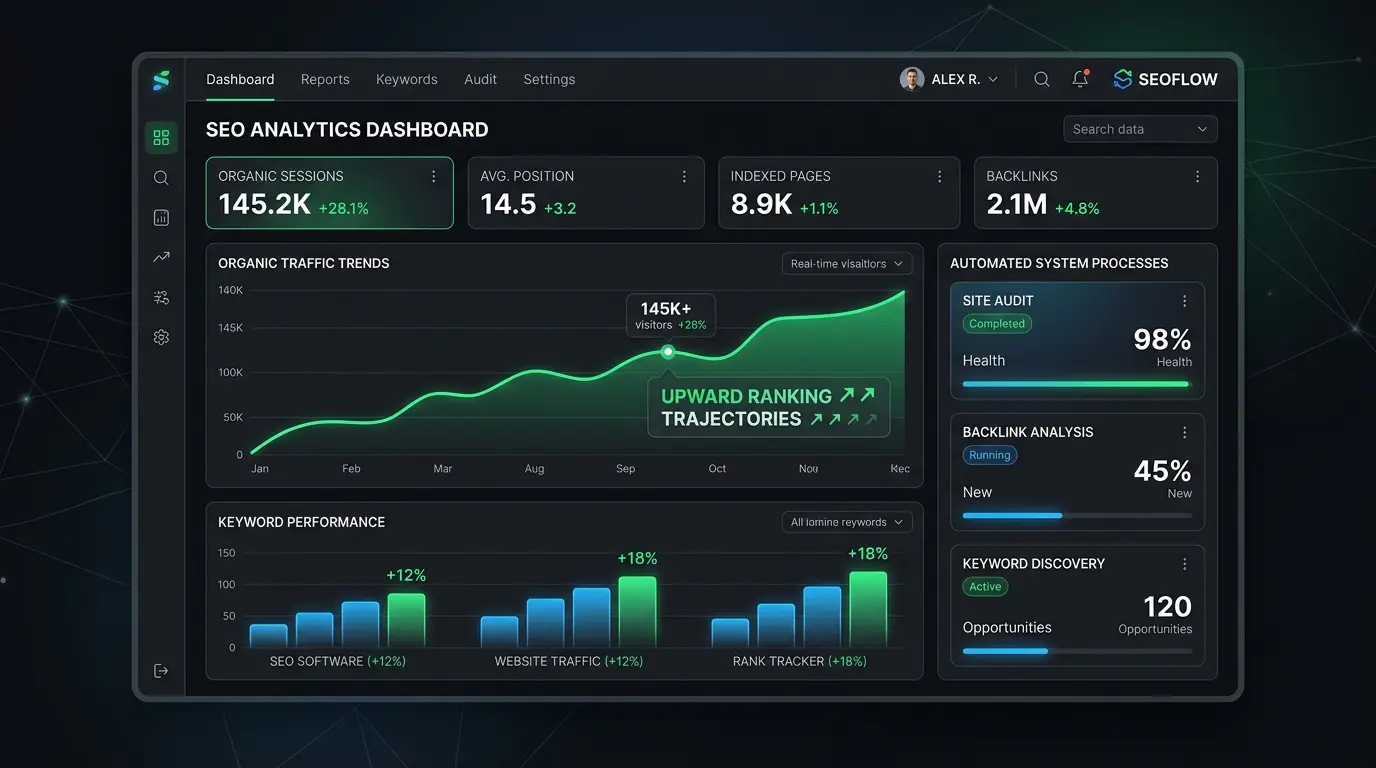Switch to the Dashboard tab
The height and width of the screenshot is (768, 1376).
tap(240, 79)
